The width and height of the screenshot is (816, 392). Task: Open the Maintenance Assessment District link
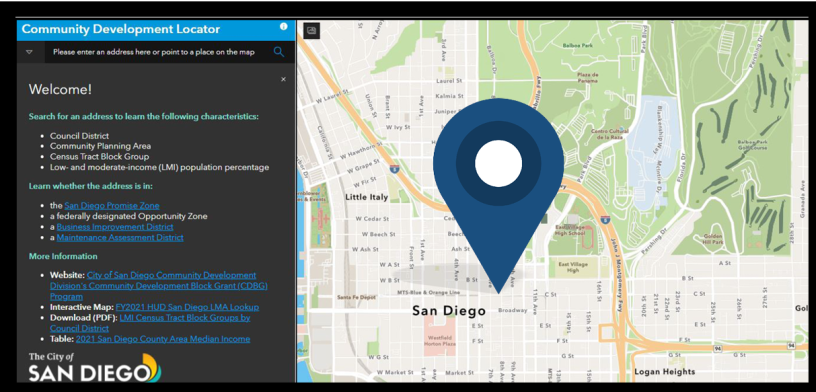pos(120,237)
